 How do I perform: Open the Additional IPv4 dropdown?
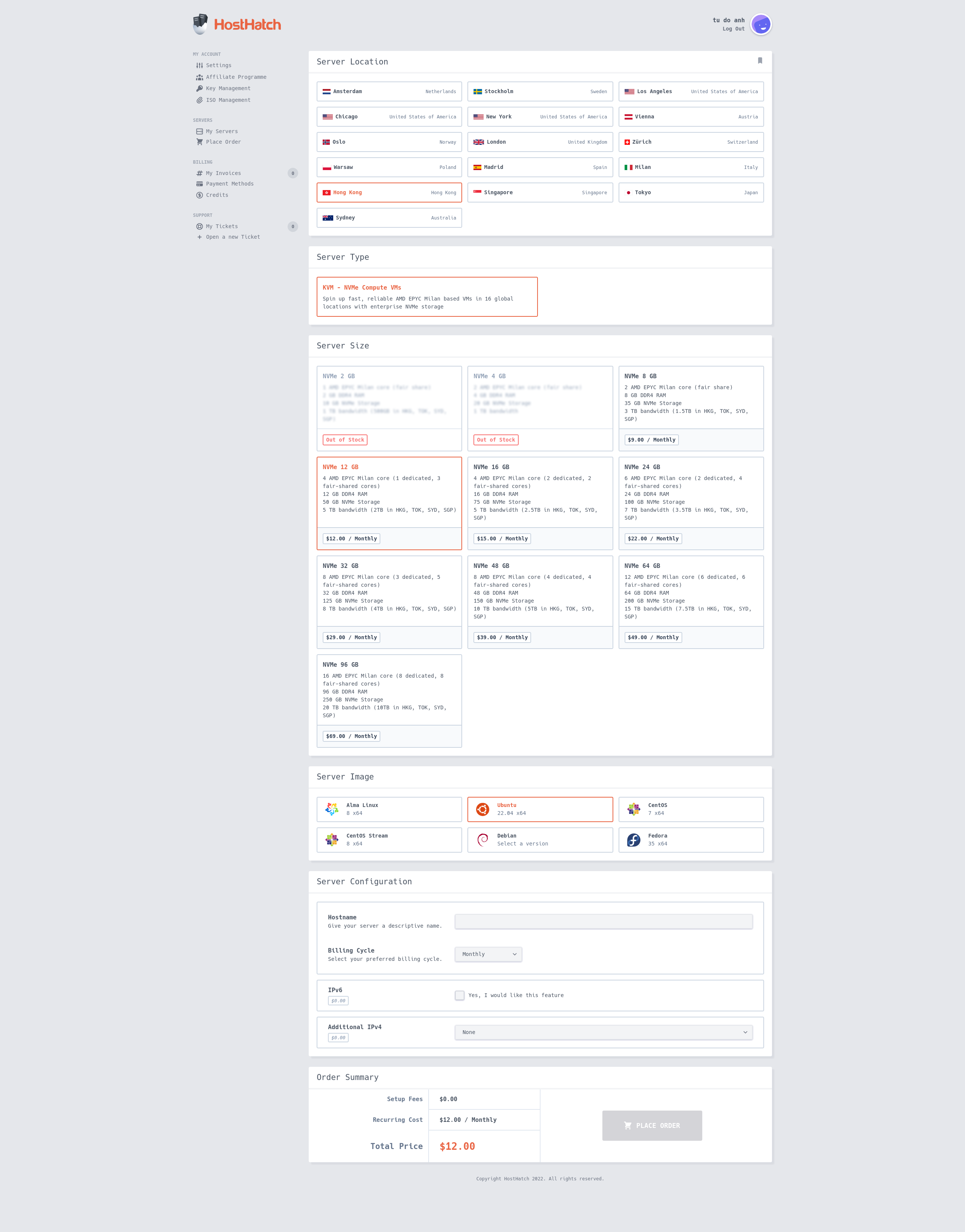point(604,1032)
